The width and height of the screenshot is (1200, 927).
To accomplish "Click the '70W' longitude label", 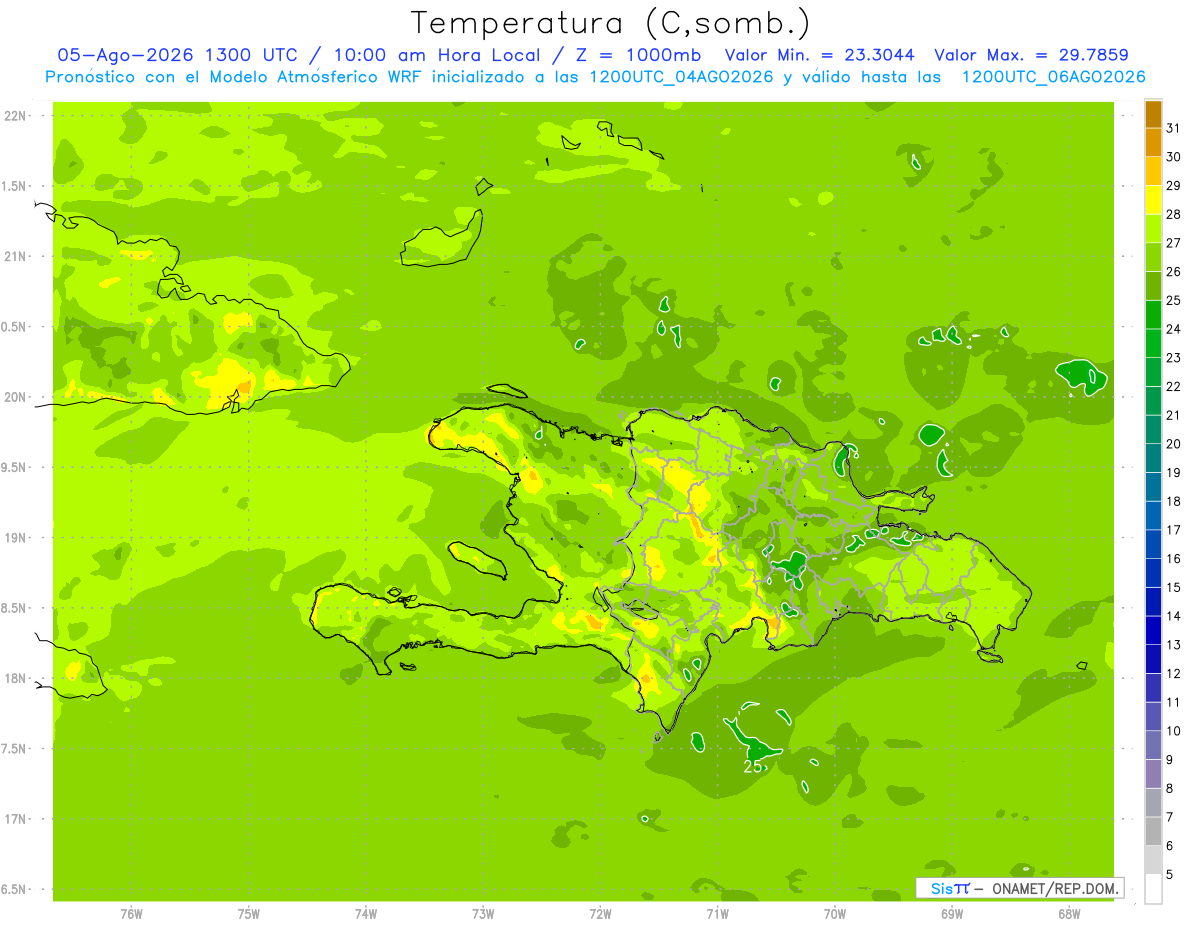I will coord(835,914).
